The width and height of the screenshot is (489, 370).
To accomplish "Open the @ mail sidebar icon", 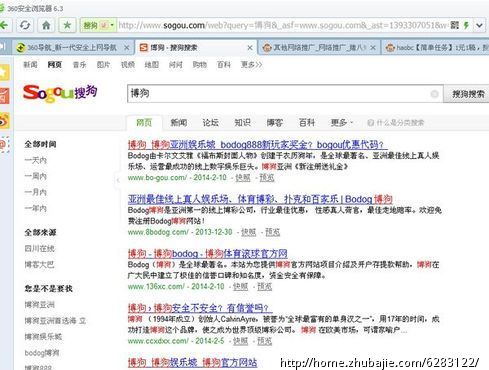I will [4, 145].
